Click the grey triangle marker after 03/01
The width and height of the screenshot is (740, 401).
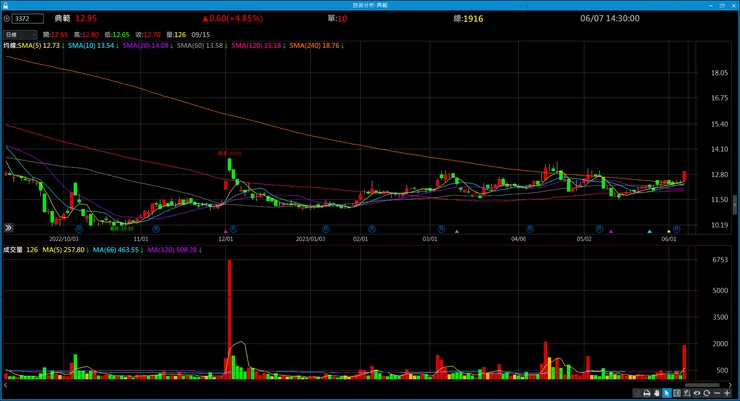[457, 231]
